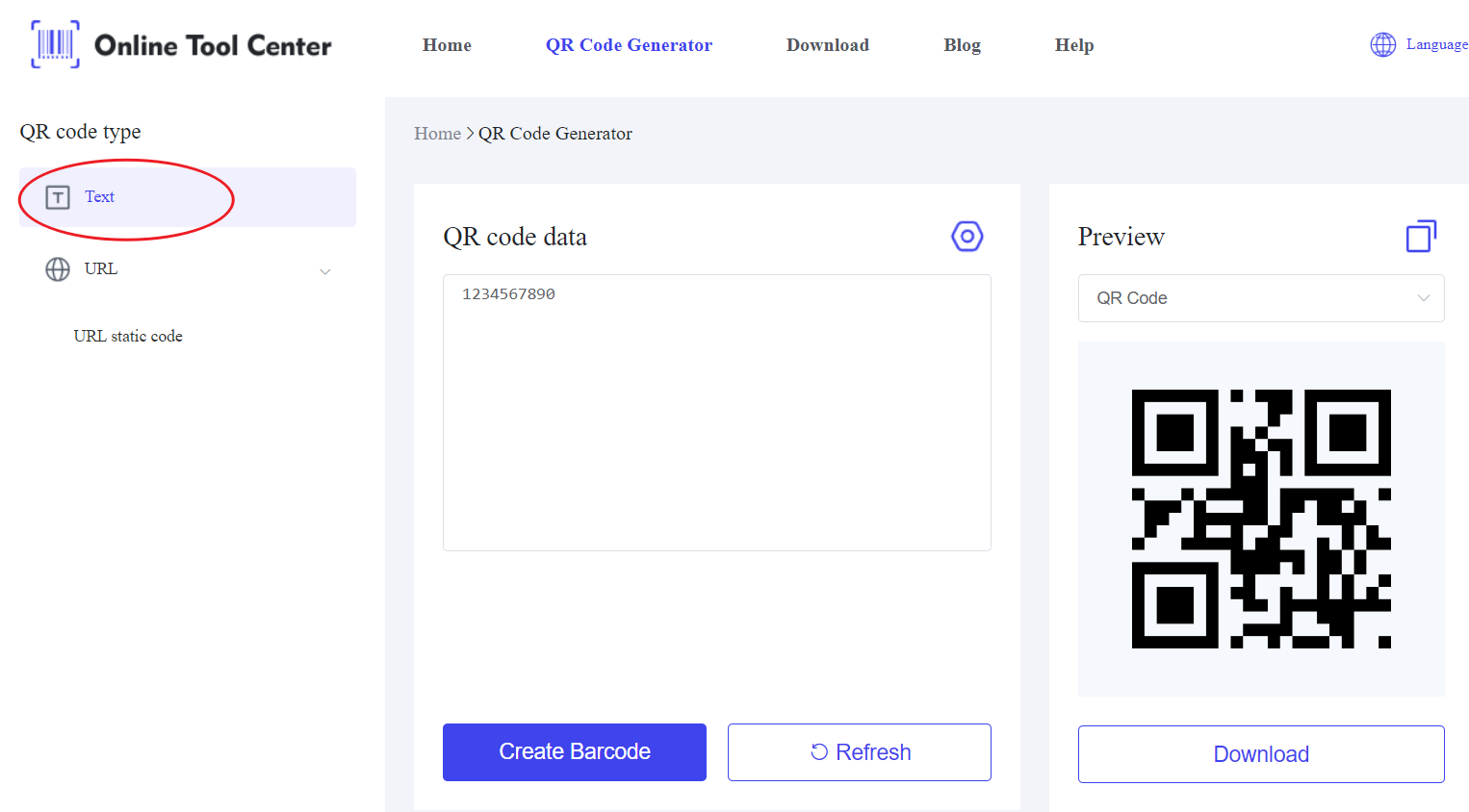The width and height of the screenshot is (1469, 812).
Task: Click the Online Tool Center site title
Action: 213,45
